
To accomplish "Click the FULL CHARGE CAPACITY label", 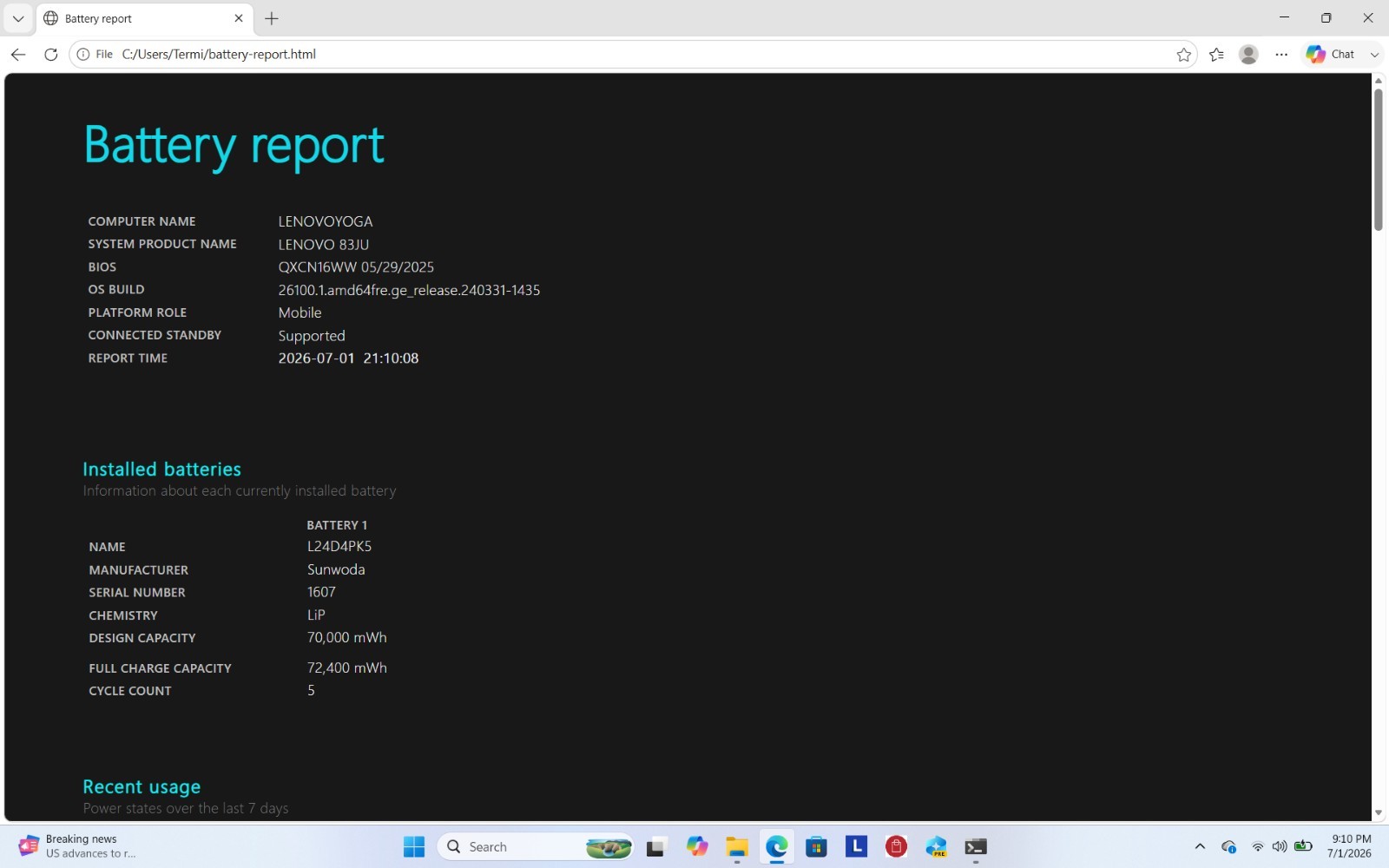I will coord(160,668).
